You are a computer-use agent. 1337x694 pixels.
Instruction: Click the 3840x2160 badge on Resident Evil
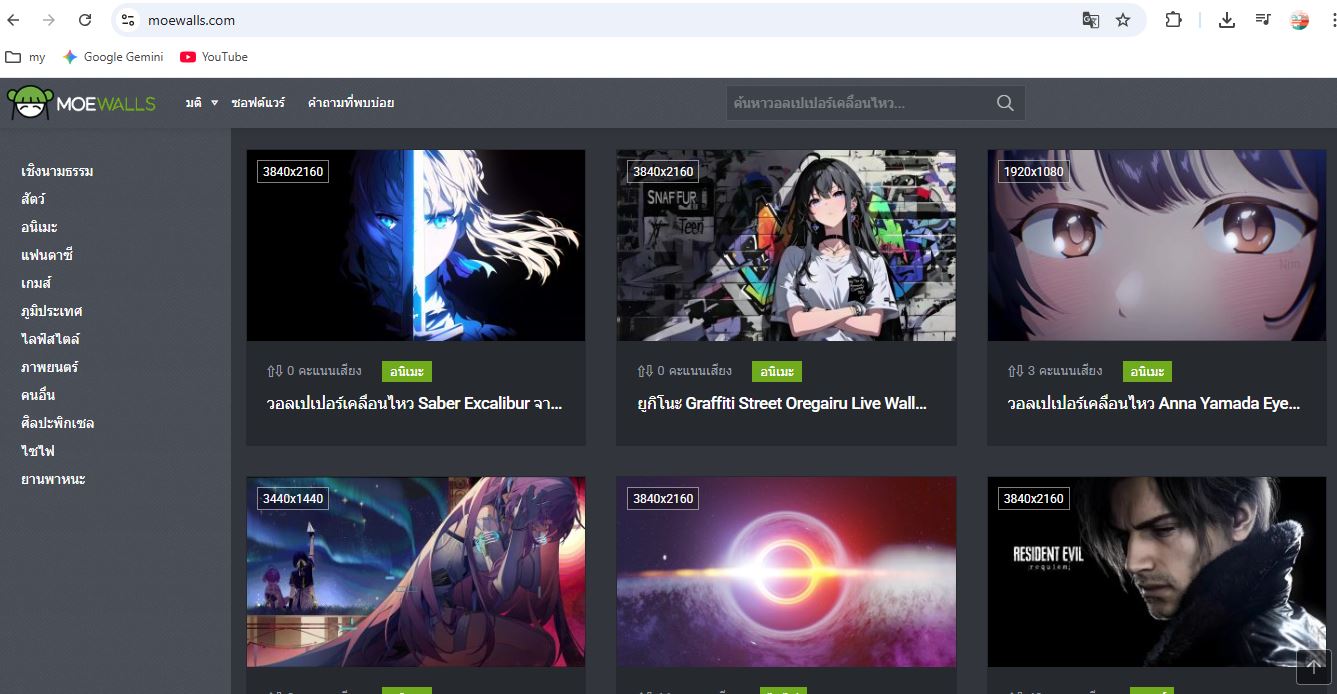1034,498
